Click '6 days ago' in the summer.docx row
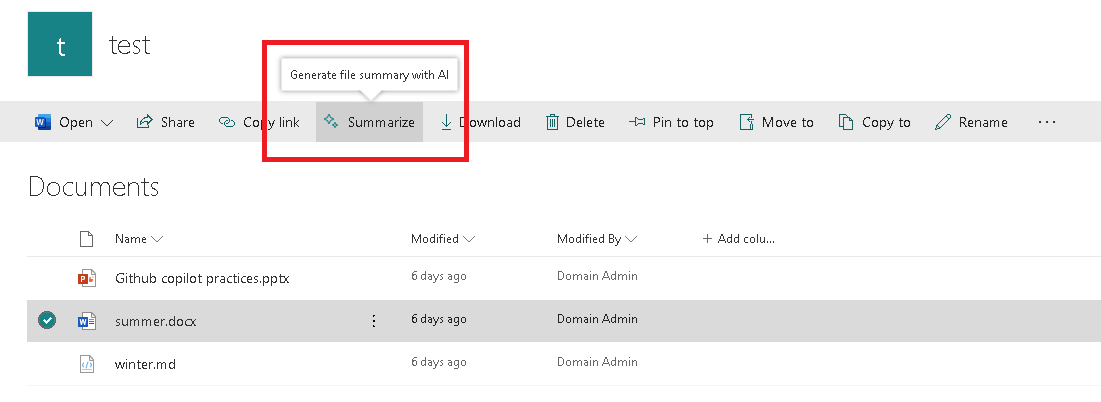Viewport: 1101px width, 402px height. tap(439, 319)
